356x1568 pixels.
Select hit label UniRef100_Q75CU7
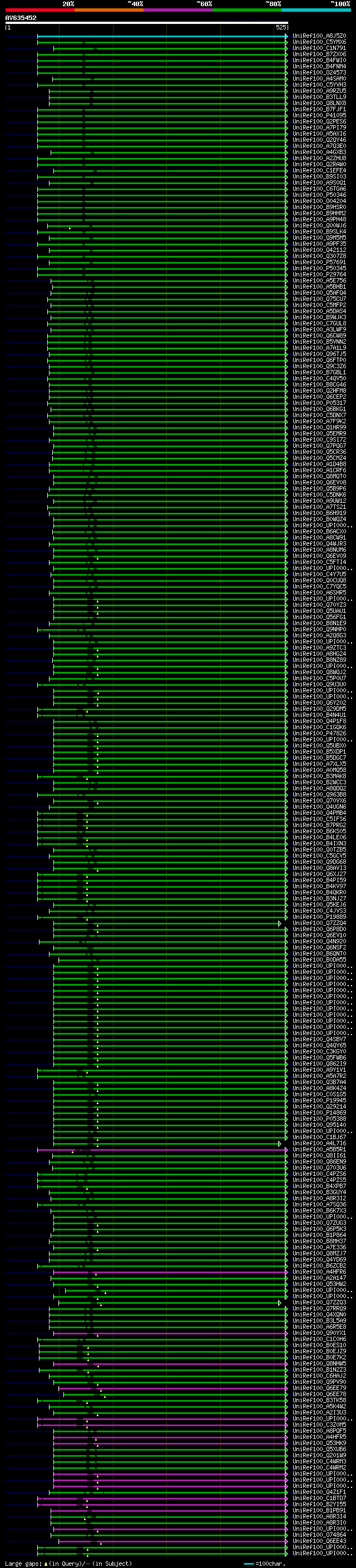pyautogui.click(x=319, y=299)
